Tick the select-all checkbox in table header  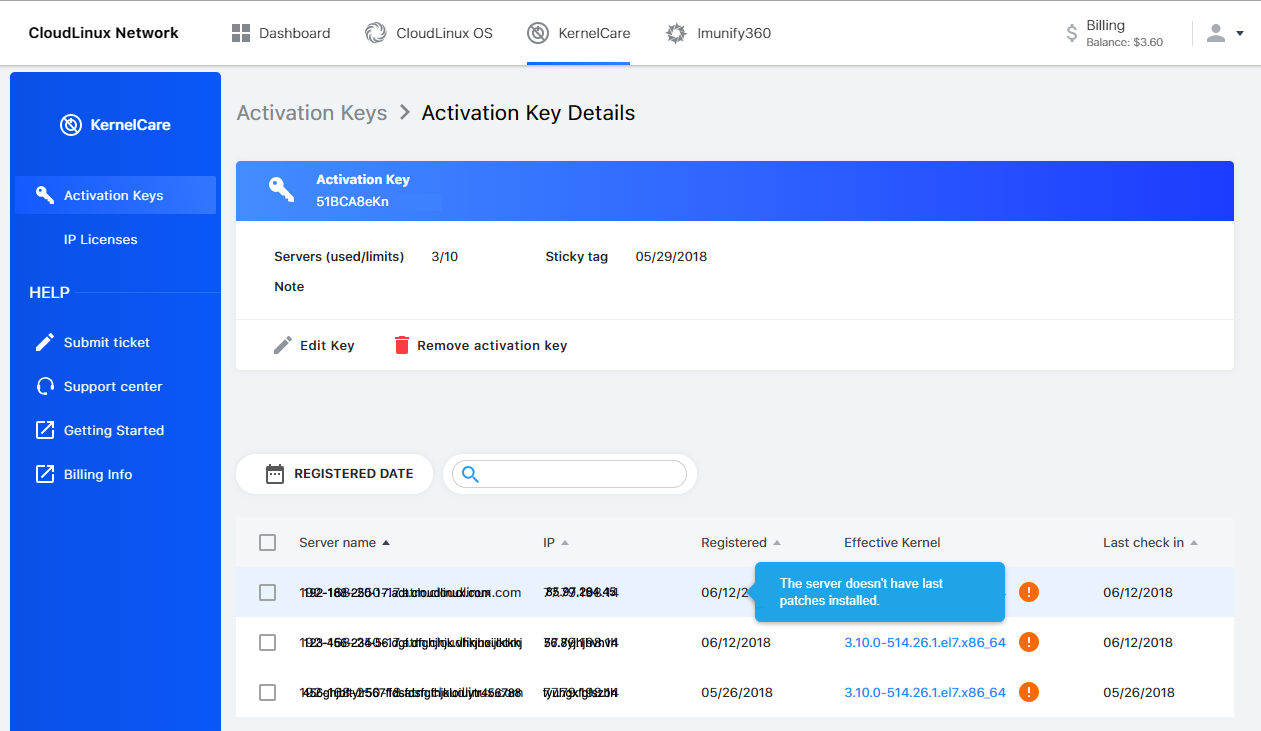pyautogui.click(x=267, y=542)
